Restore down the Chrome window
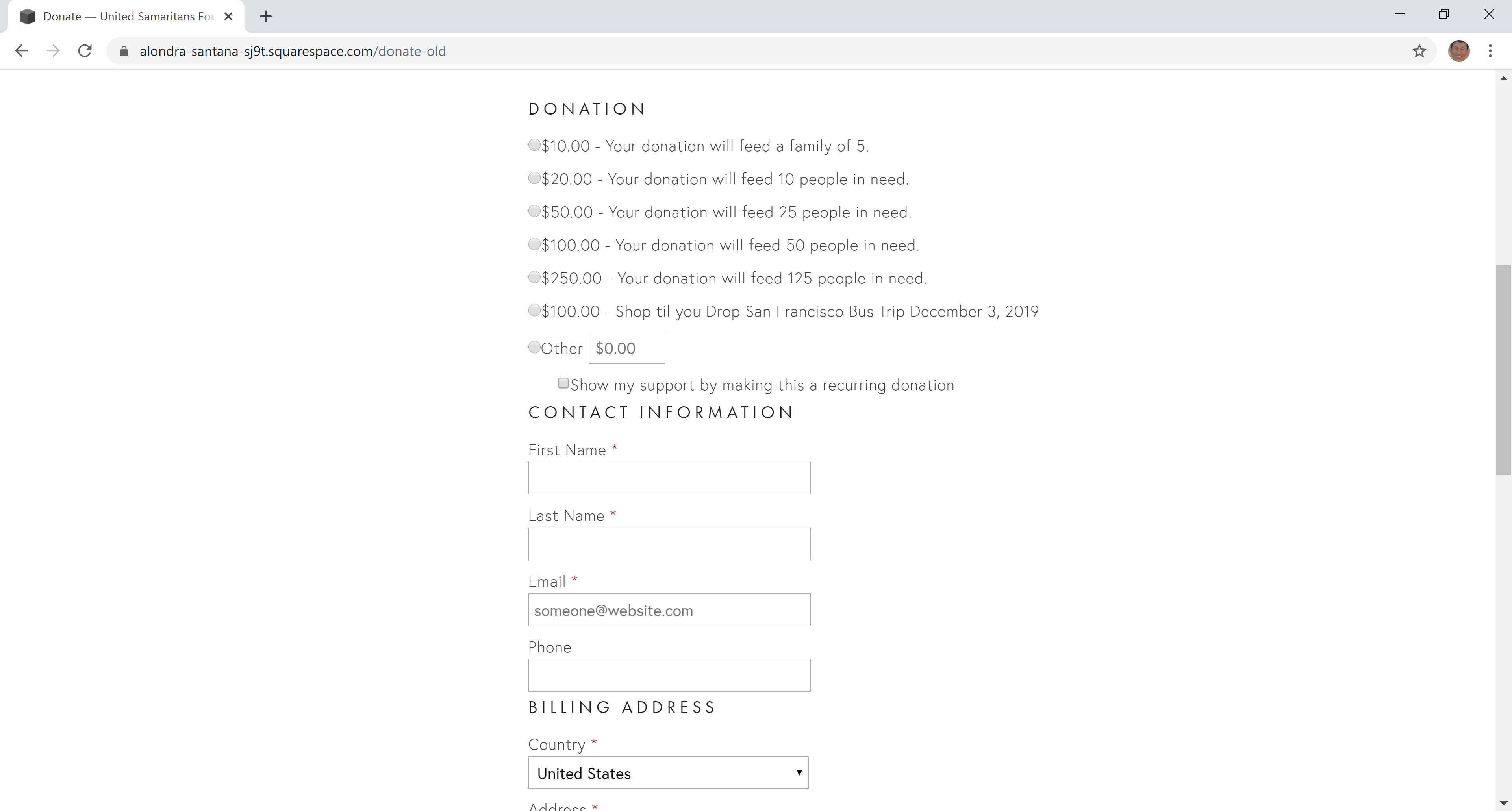The image size is (1512, 811). [x=1444, y=15]
